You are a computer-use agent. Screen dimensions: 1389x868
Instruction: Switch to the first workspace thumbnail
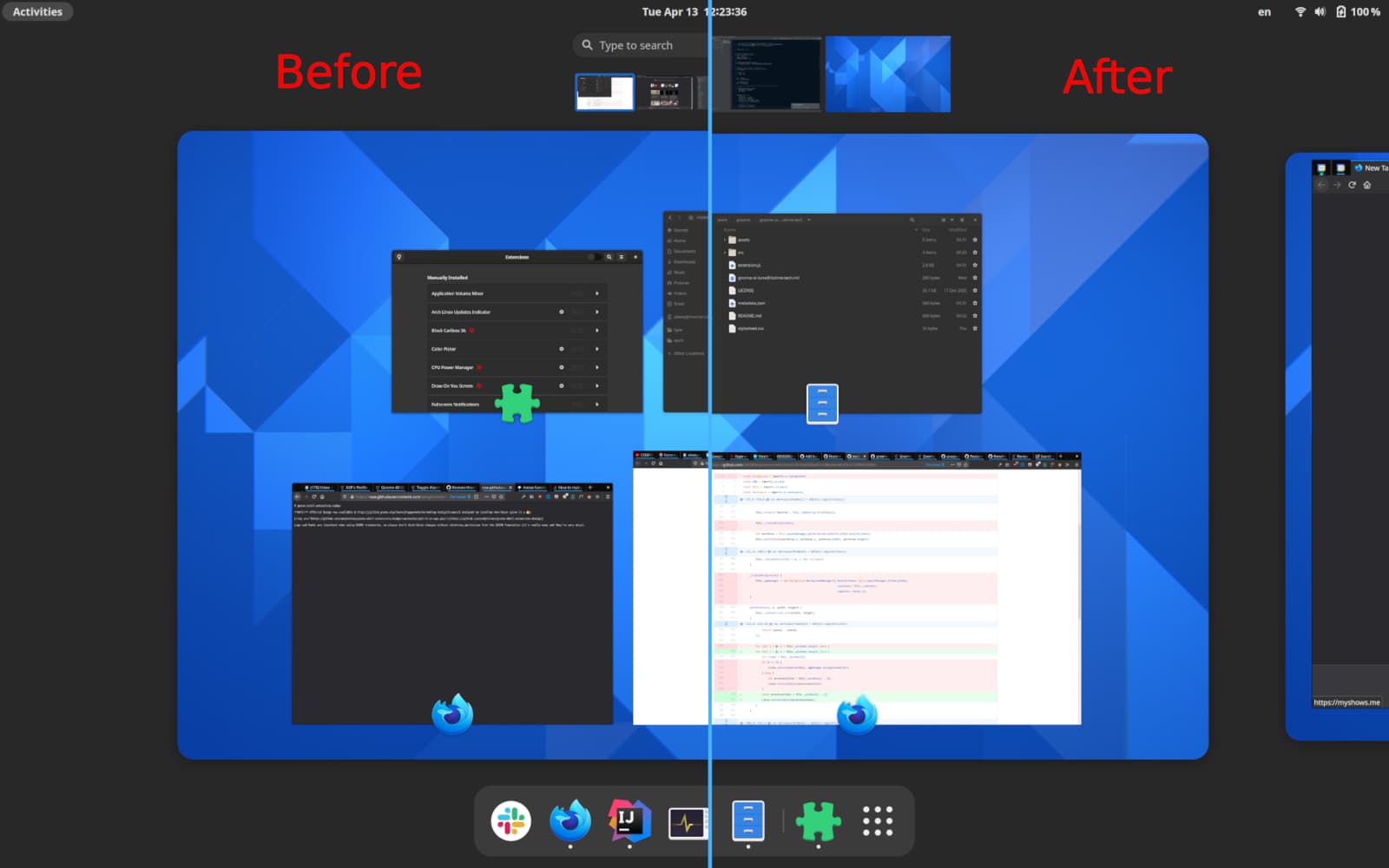pos(605,92)
